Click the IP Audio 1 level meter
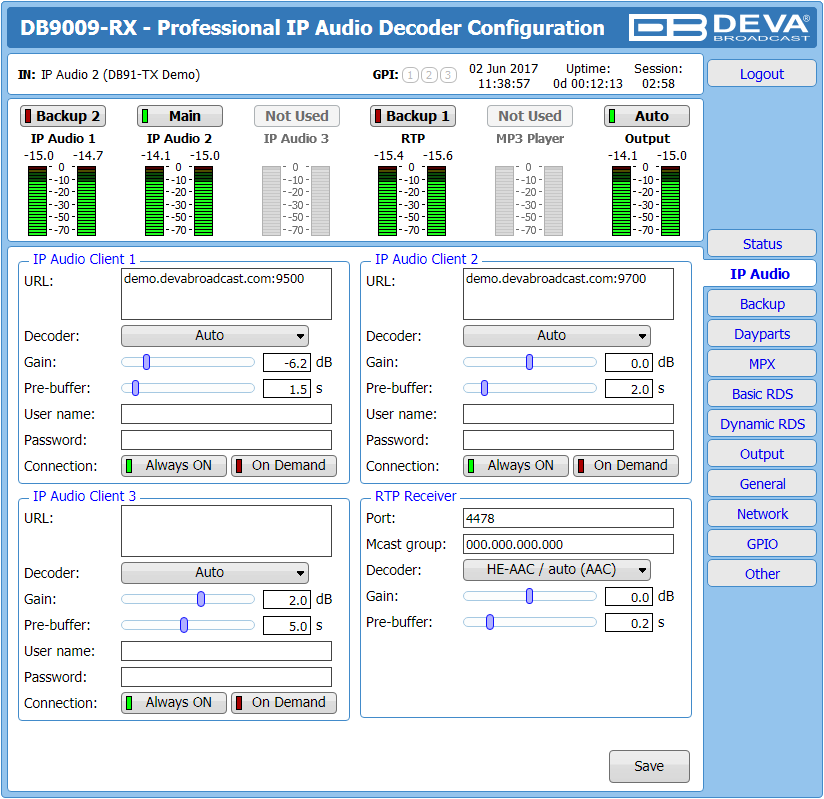The width and height of the screenshot is (824, 799). coord(62,201)
